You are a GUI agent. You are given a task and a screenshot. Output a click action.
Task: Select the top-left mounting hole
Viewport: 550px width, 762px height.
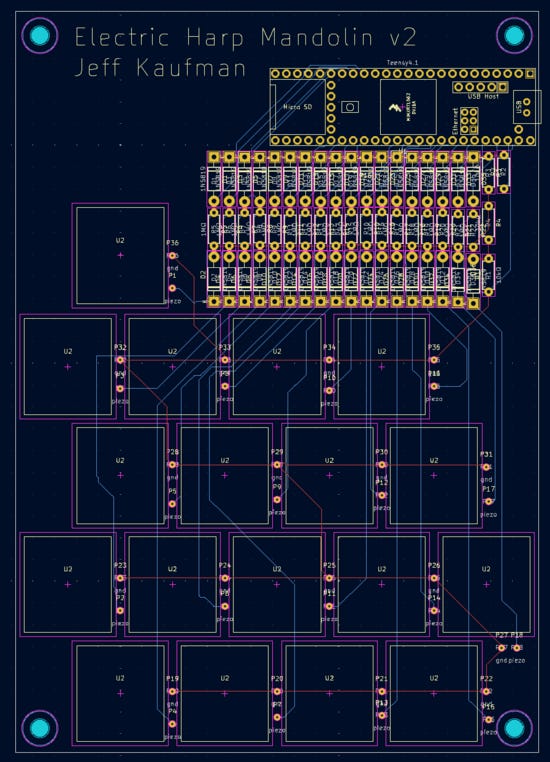[40, 35]
